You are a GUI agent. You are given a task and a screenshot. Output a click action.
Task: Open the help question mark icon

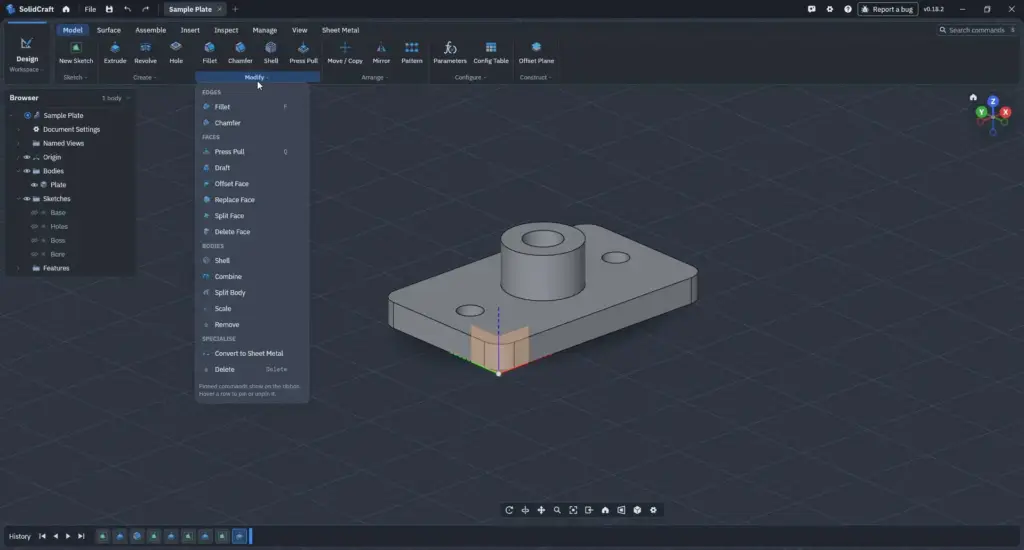coord(848,9)
